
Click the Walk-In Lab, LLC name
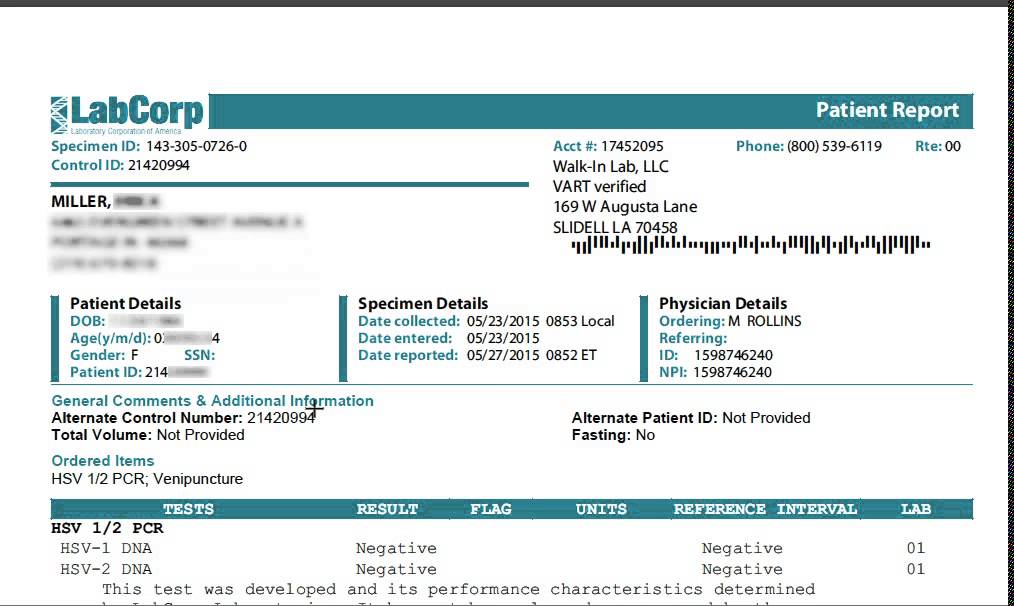[x=611, y=166]
